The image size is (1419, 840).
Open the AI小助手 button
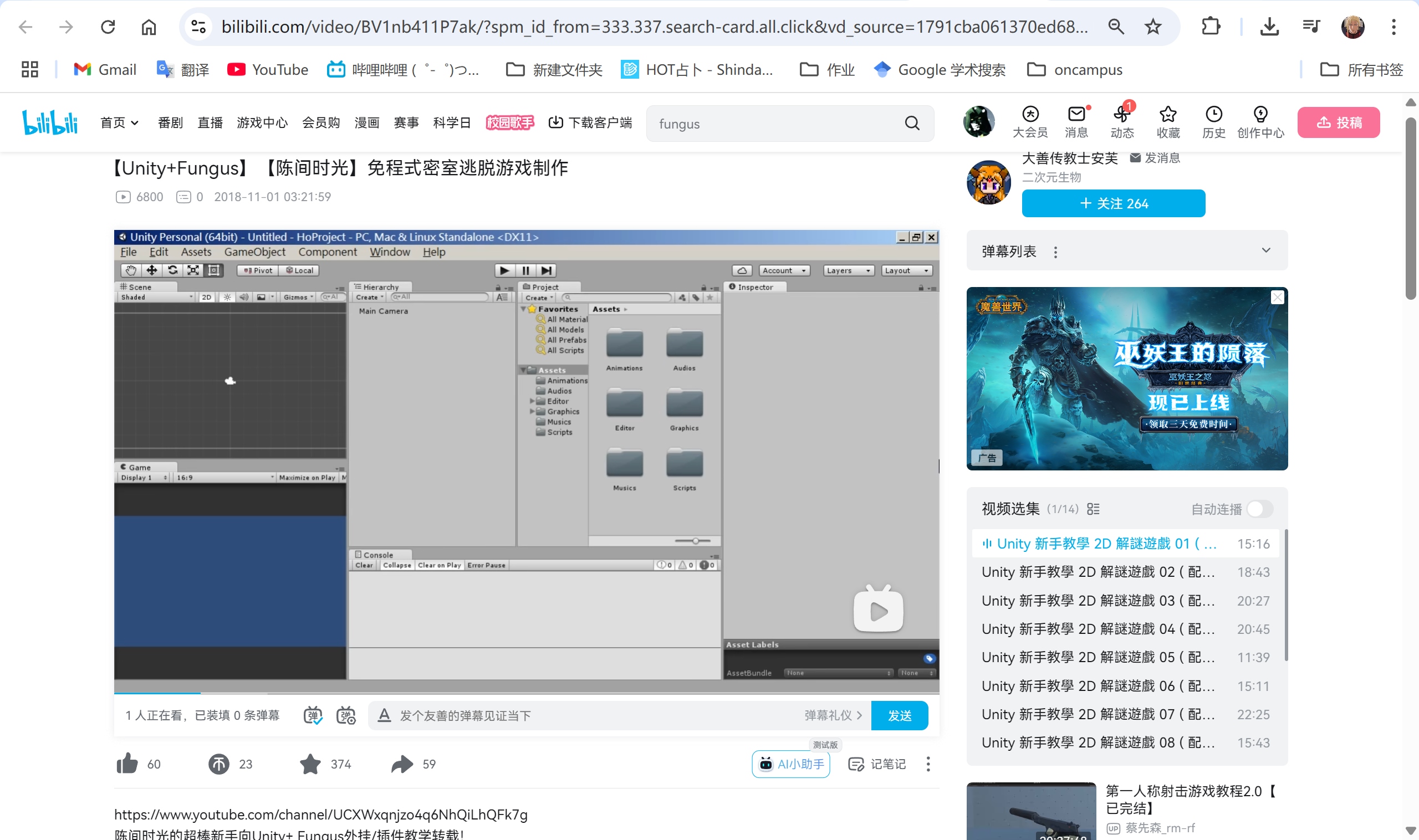coord(791,764)
